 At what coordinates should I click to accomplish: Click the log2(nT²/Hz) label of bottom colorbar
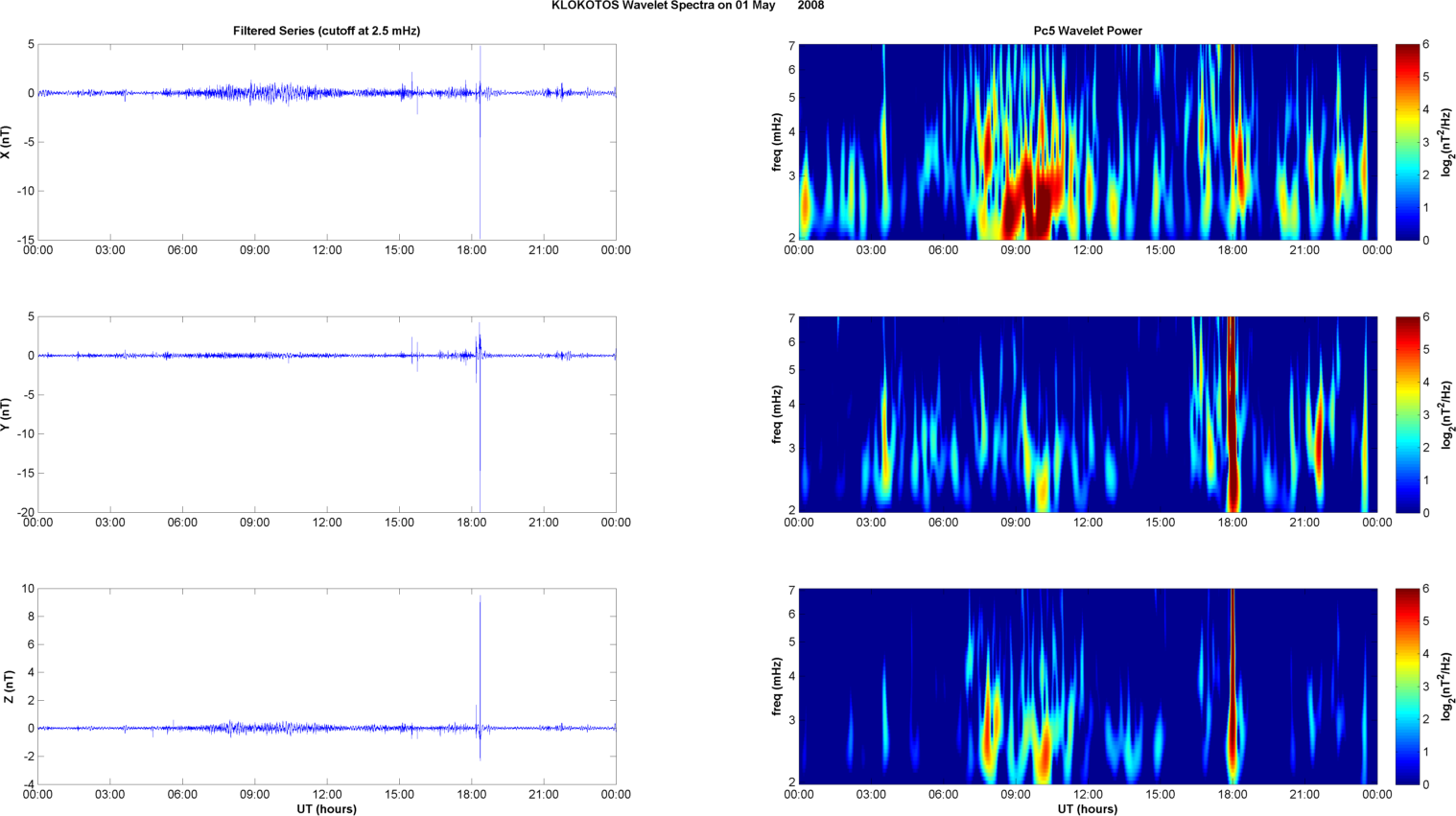tap(1447, 687)
